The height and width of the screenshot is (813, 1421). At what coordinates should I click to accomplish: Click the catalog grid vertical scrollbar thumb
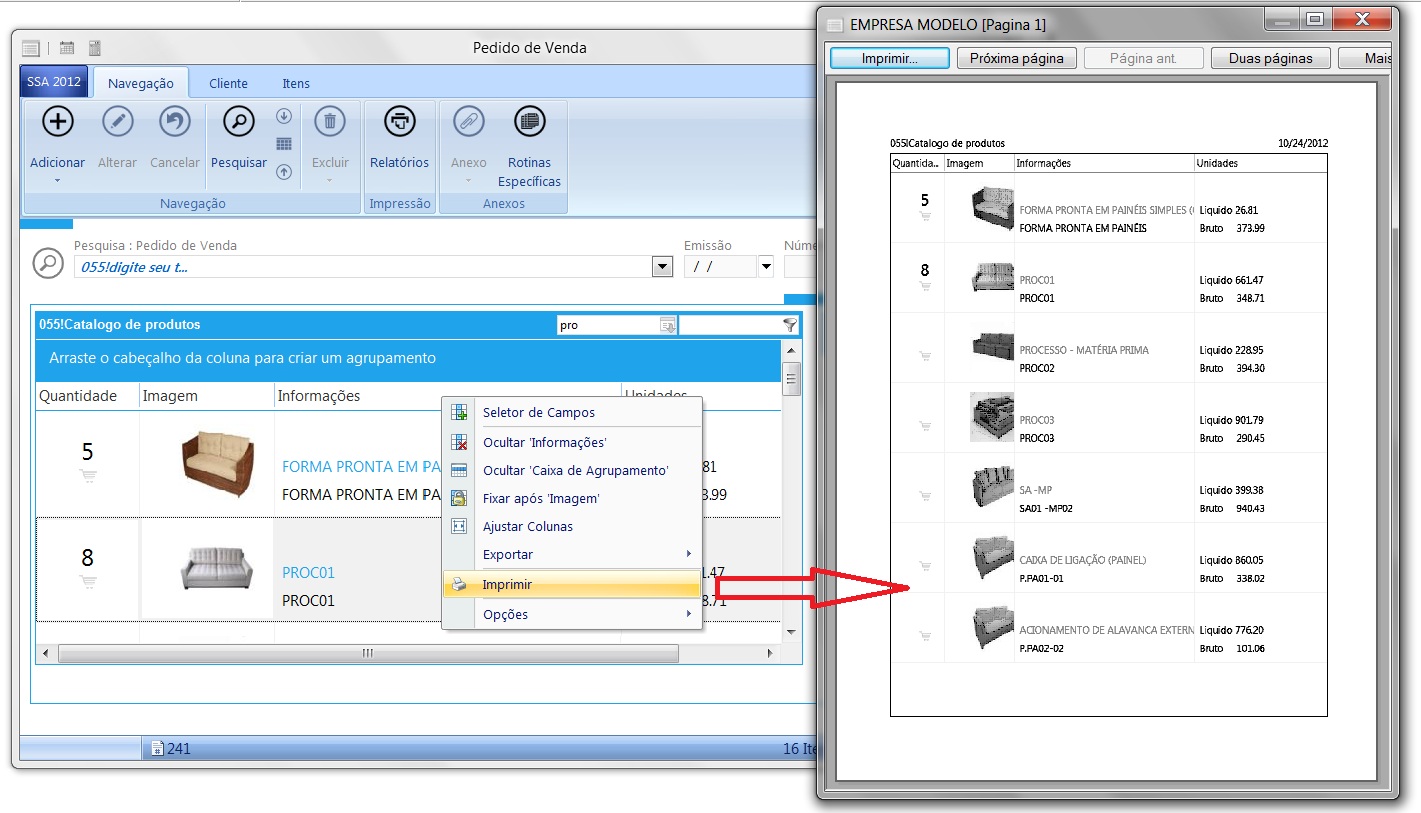pos(791,379)
